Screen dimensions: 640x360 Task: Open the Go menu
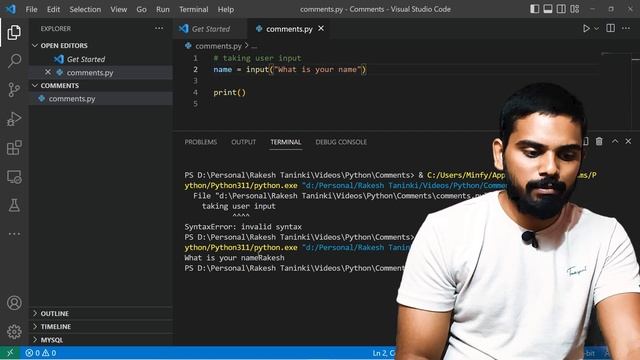pos(142,9)
